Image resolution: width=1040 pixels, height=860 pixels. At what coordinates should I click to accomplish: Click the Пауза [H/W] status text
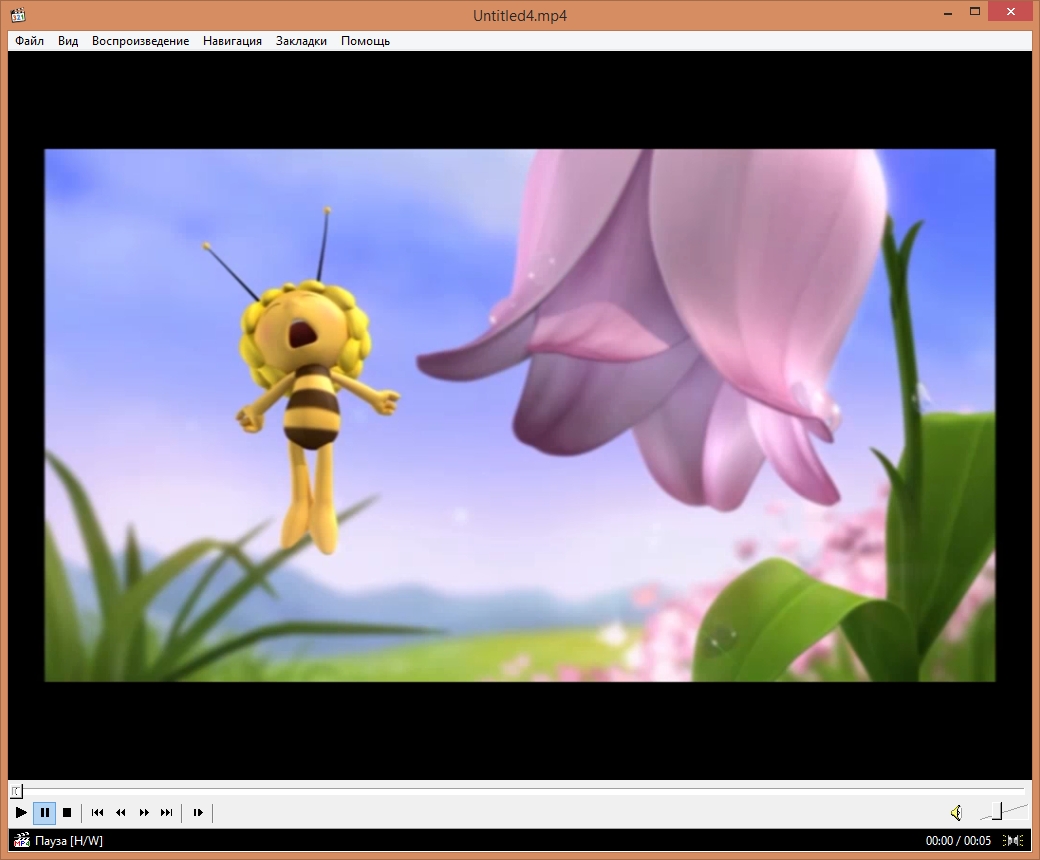click(x=69, y=841)
